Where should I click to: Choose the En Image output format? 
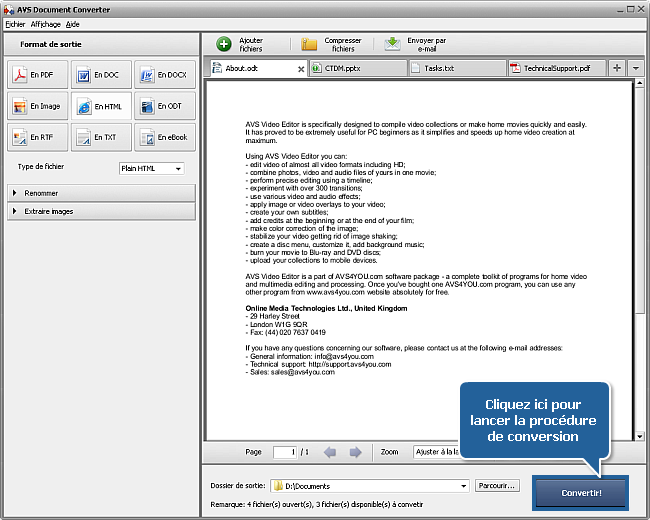(x=37, y=106)
